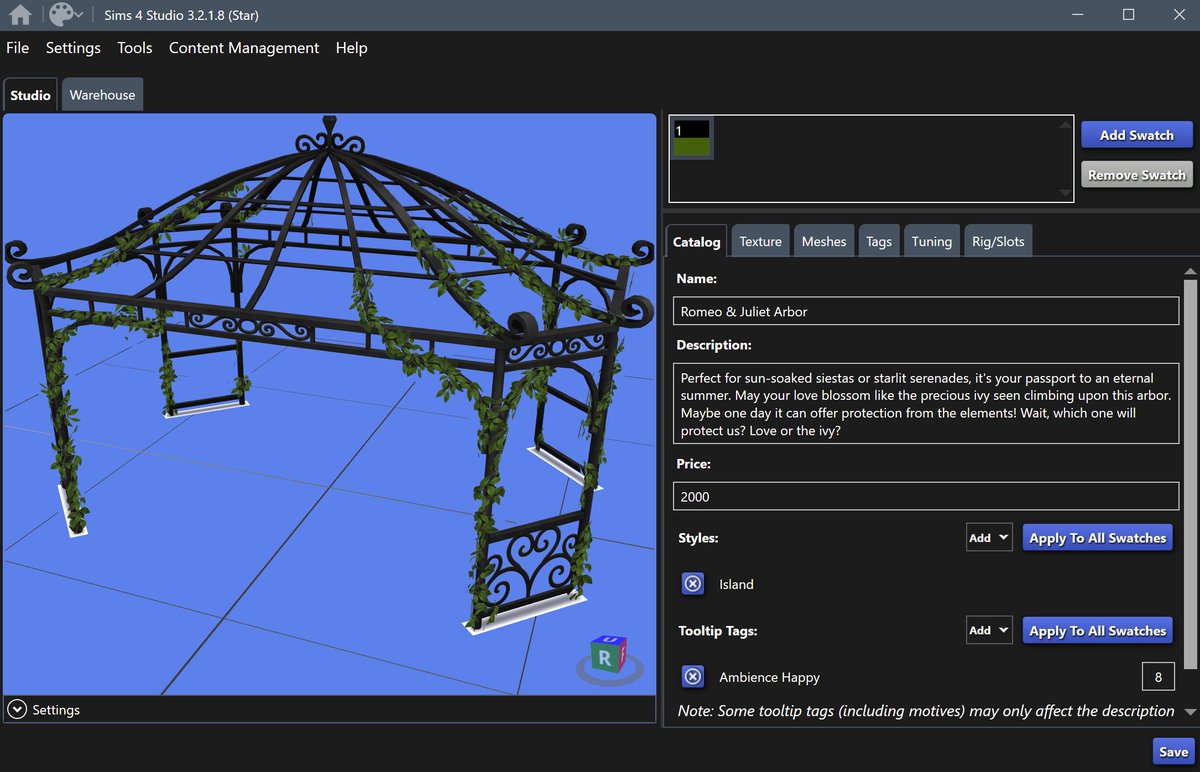Image resolution: width=1200 pixels, height=772 pixels.
Task: Open the Tooltip Tags Add dropdown
Action: click(x=989, y=631)
